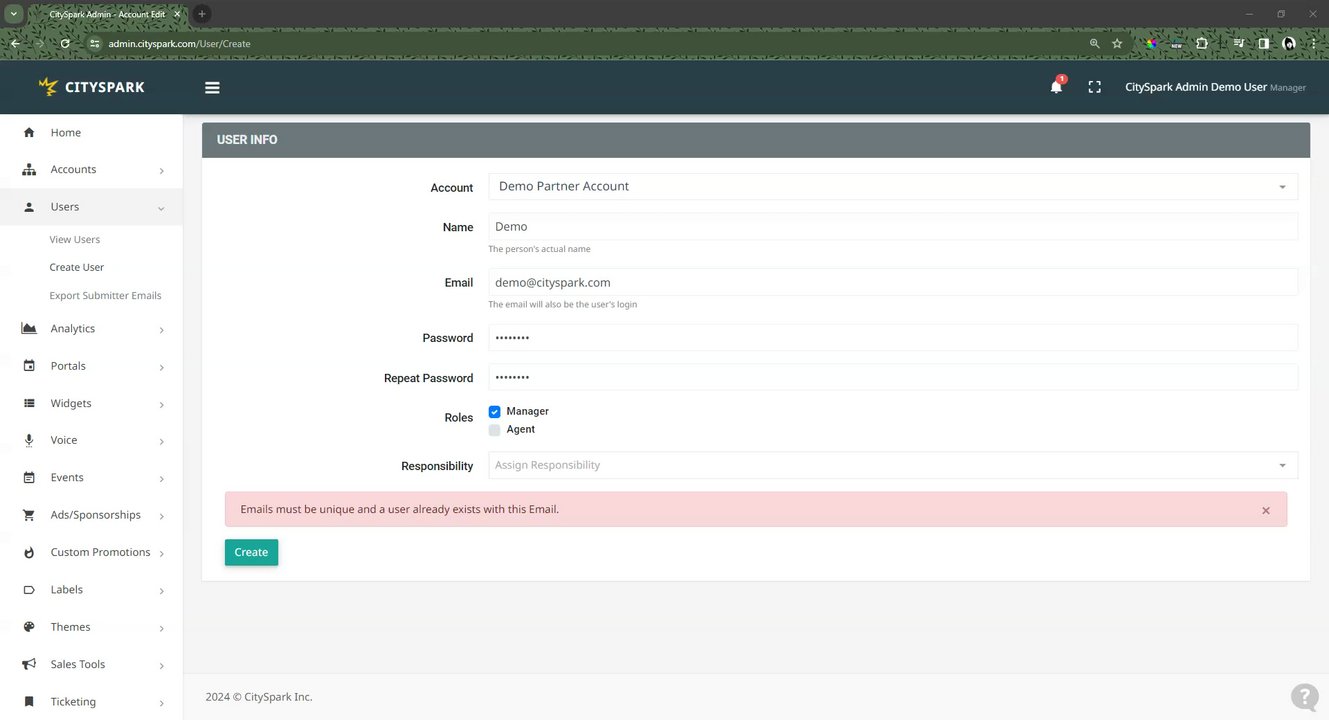Go to Home menu item
The width and height of the screenshot is (1329, 720).
point(66,132)
